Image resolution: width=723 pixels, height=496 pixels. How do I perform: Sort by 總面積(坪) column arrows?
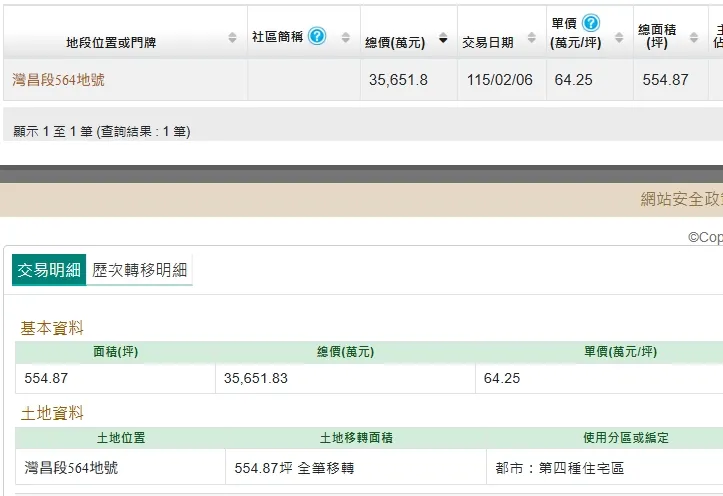click(694, 38)
